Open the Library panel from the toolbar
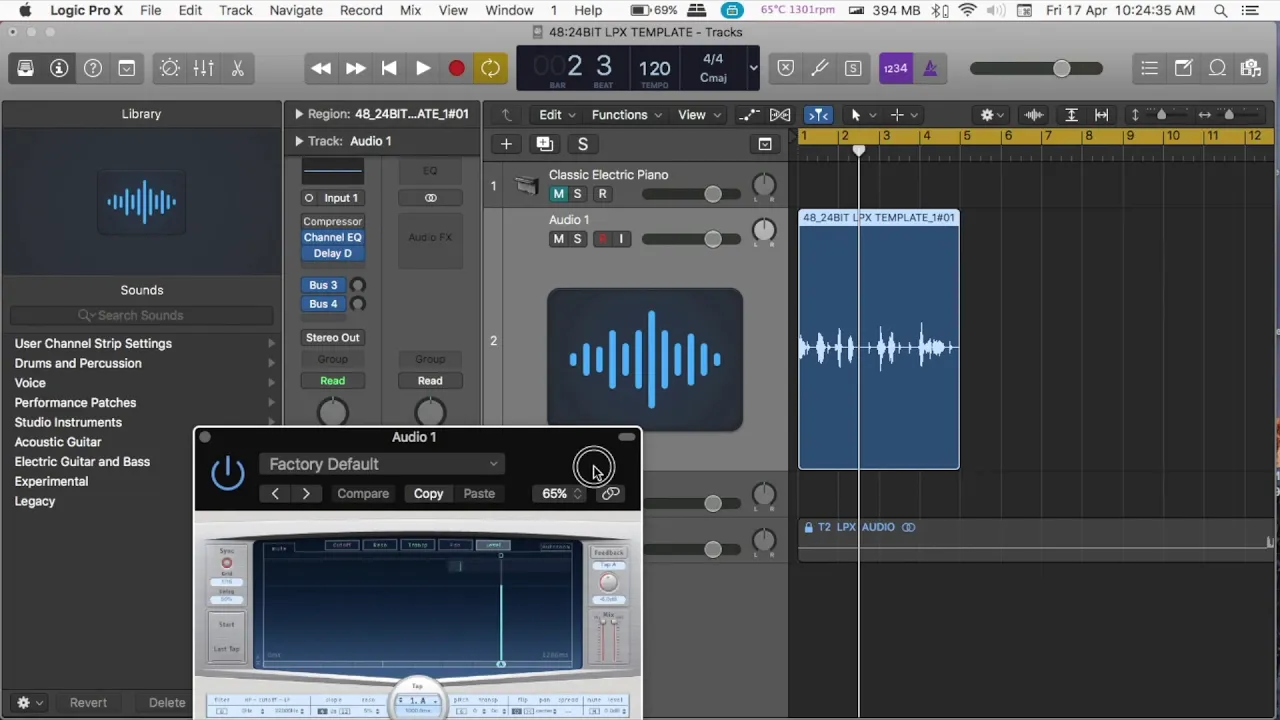 click(x=25, y=68)
